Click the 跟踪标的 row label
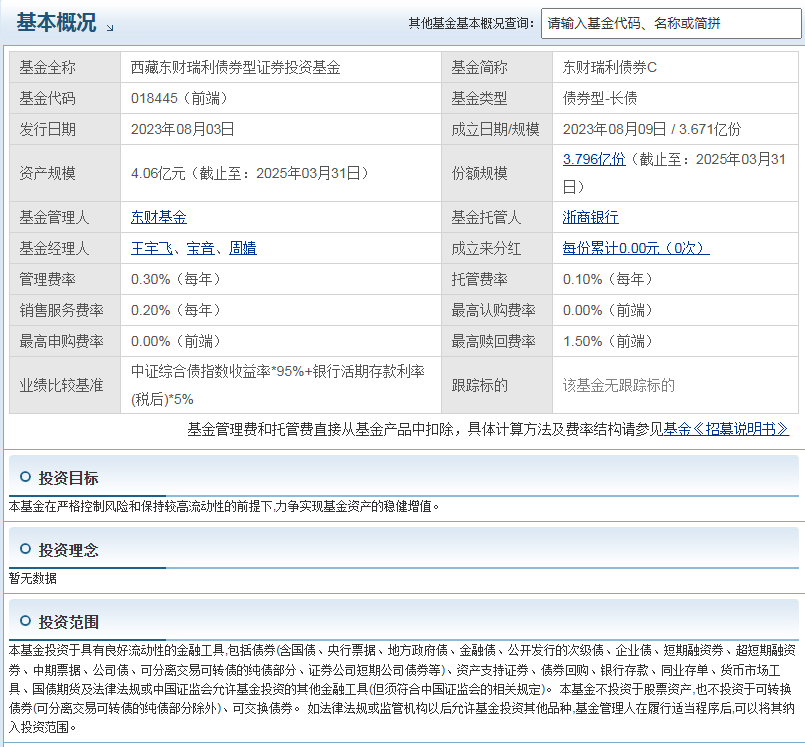 point(479,385)
